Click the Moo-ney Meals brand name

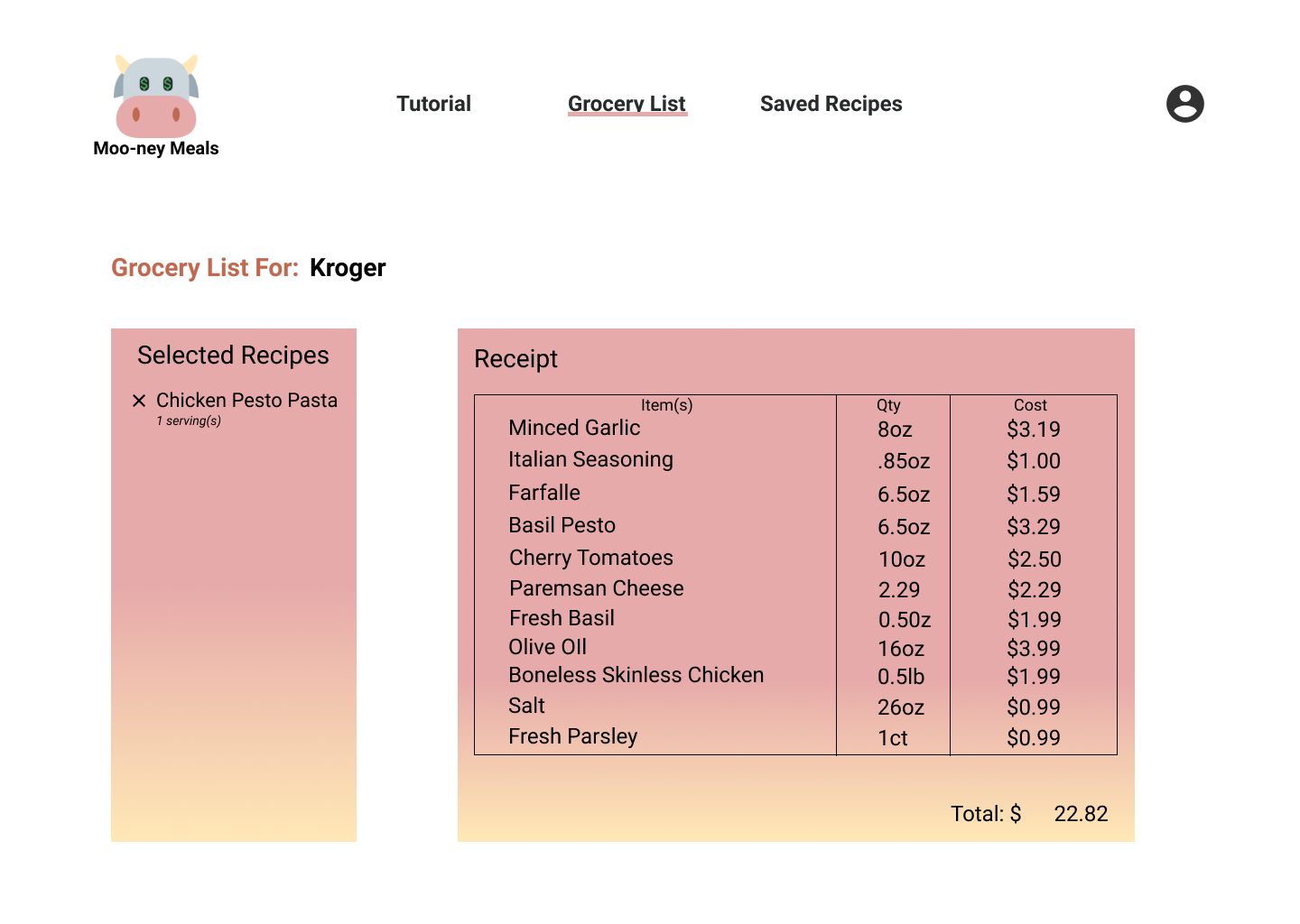tap(156, 148)
